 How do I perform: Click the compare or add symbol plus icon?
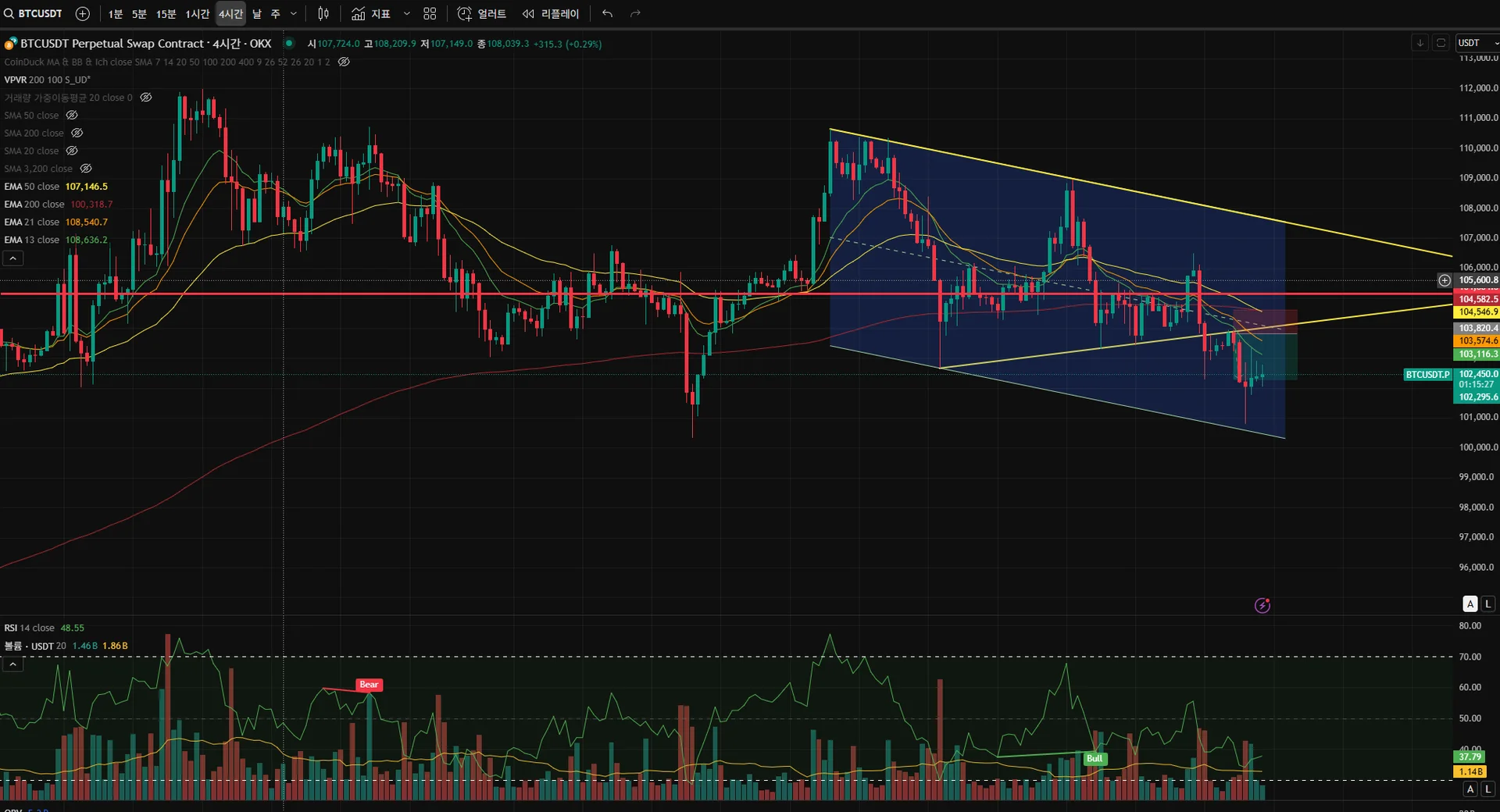point(82,13)
